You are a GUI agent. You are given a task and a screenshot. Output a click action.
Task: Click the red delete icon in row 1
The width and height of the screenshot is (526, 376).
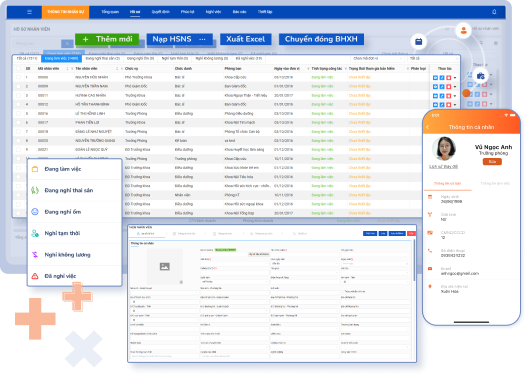click(x=449, y=77)
